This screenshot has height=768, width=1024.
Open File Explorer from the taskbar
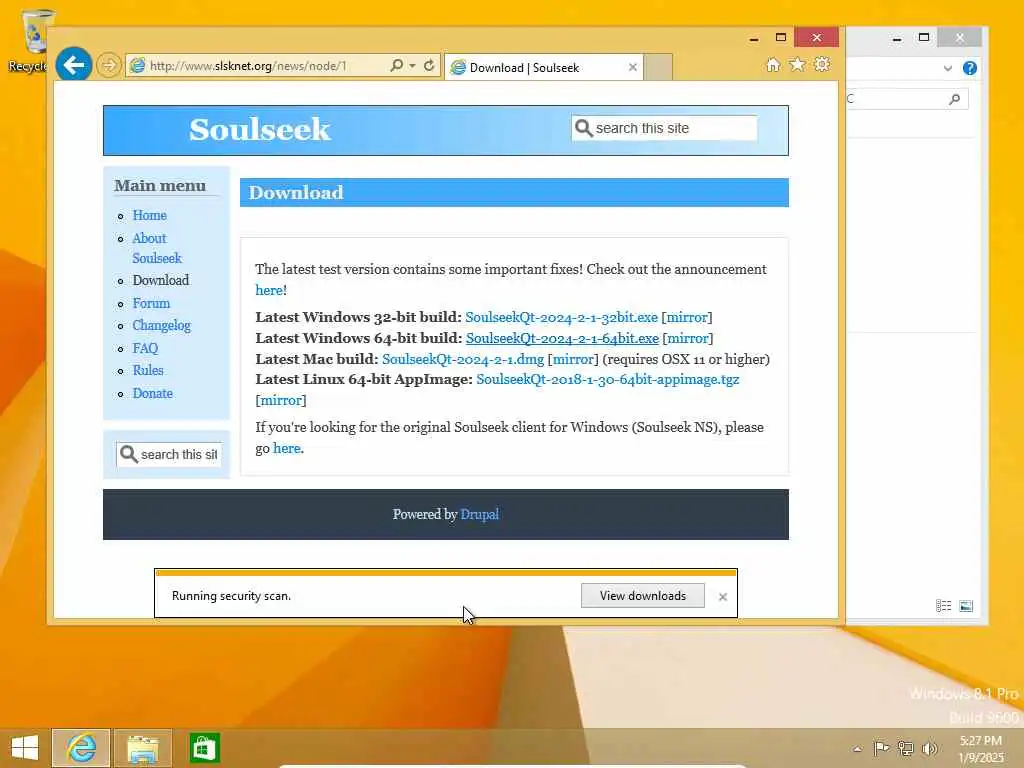pos(142,748)
